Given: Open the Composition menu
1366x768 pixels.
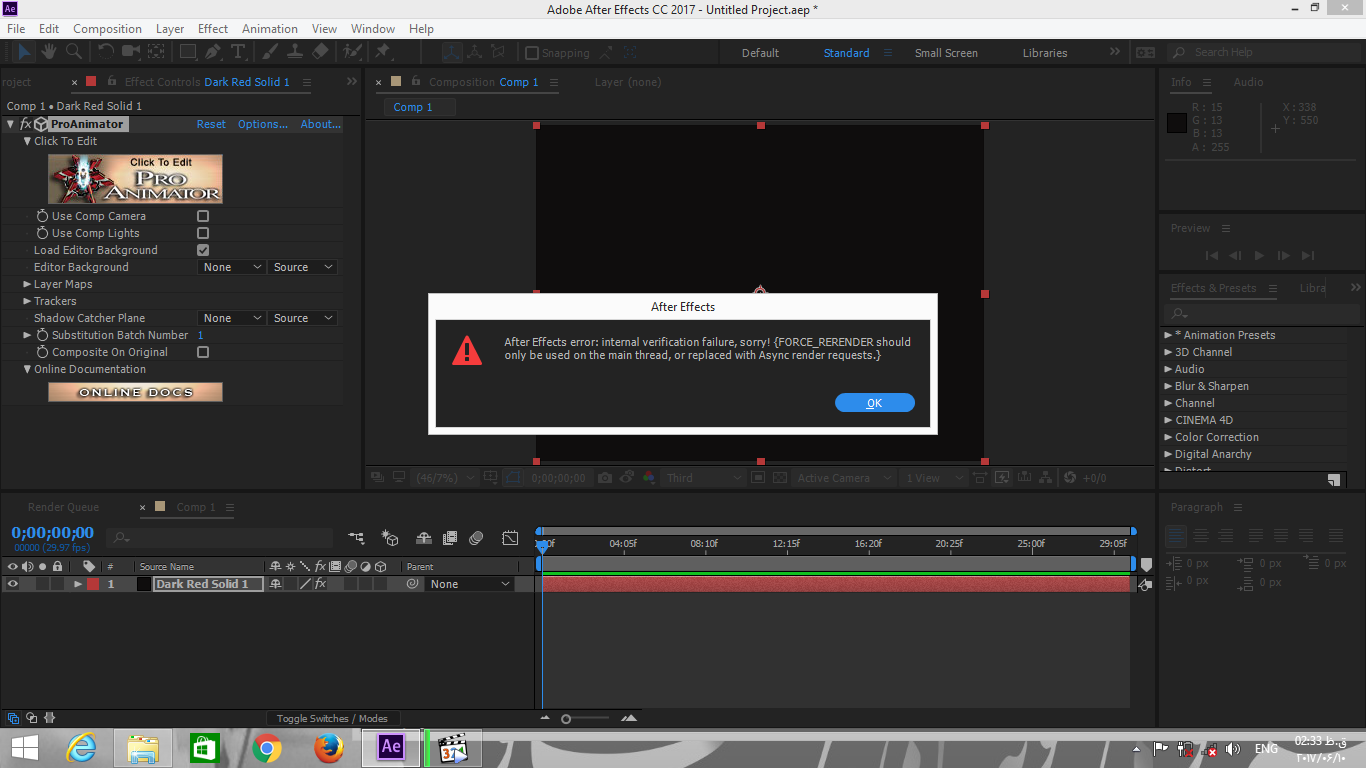Looking at the screenshot, I should (107, 29).
